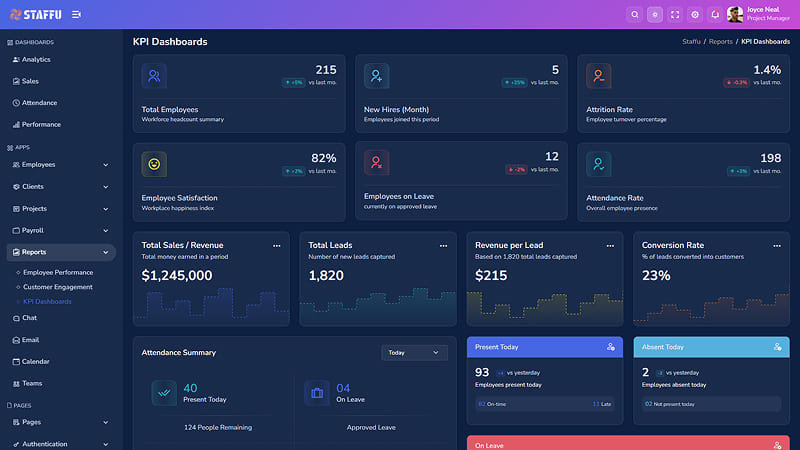
Task: Open the notifications bell
Action: [715, 15]
